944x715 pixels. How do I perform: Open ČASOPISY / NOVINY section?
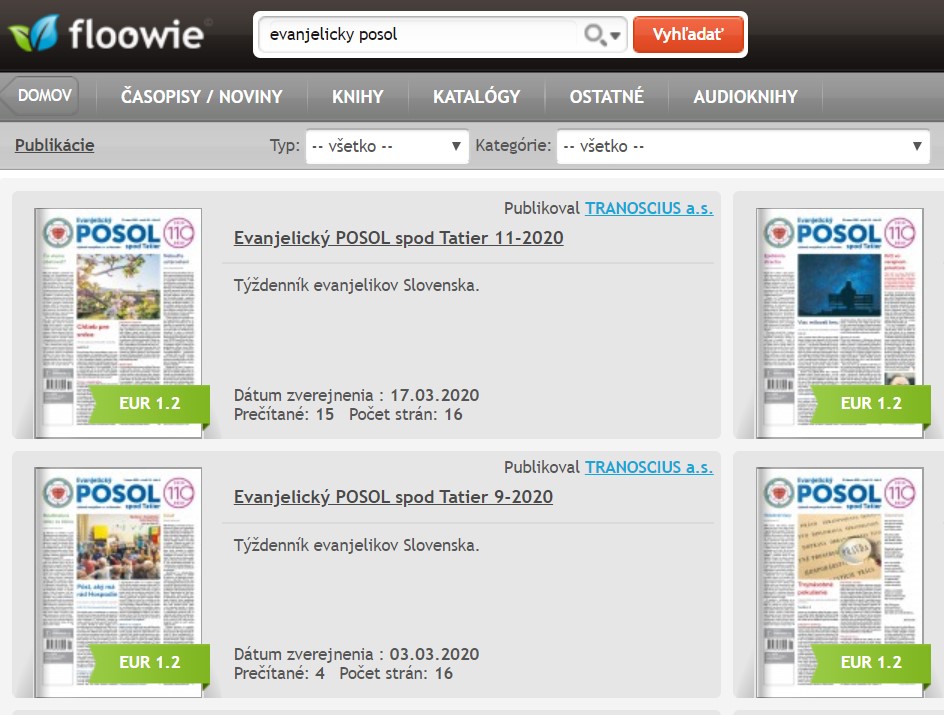tap(202, 96)
